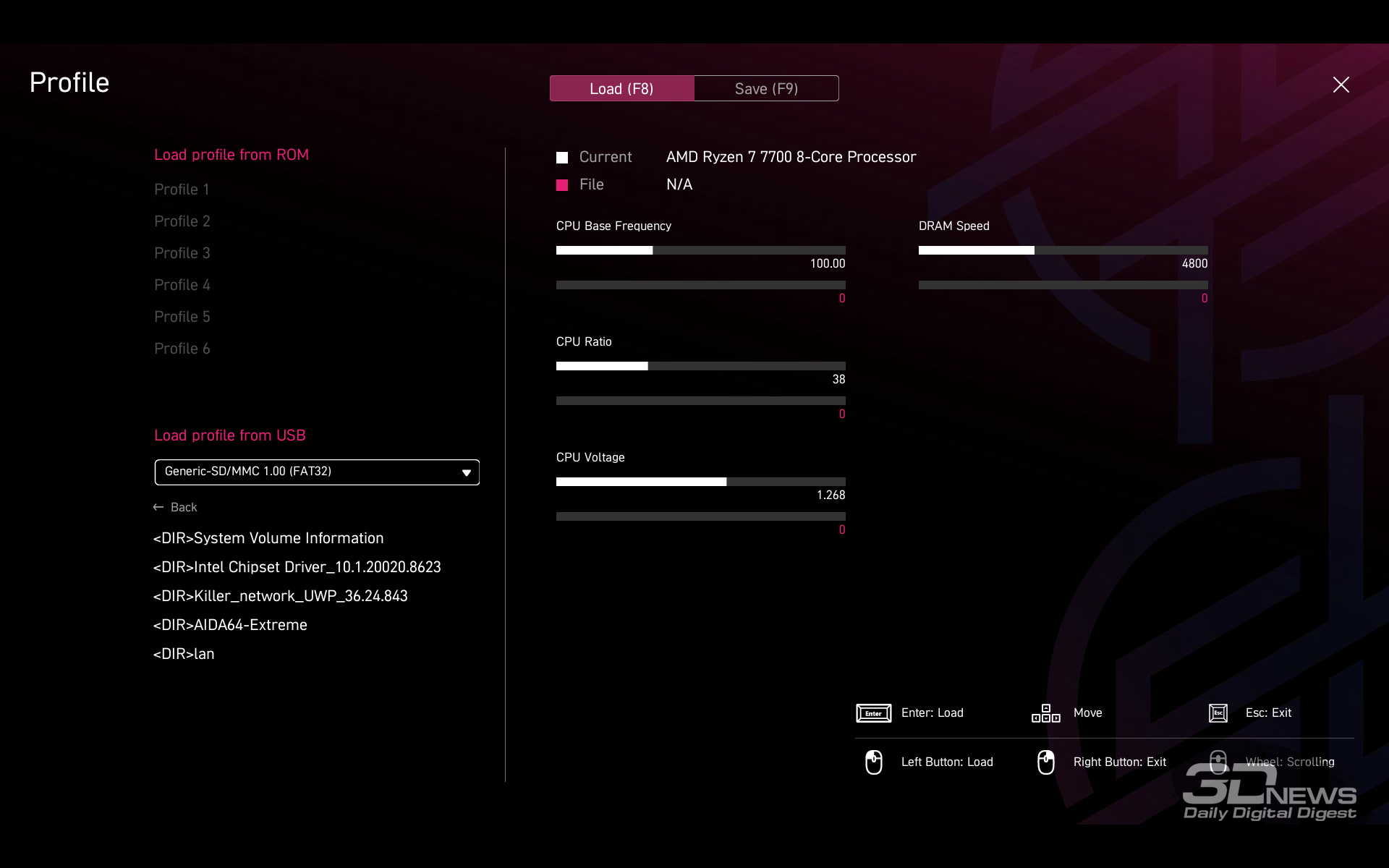Click the dropdown arrow of USB selector
The height and width of the screenshot is (868, 1389).
(x=467, y=472)
